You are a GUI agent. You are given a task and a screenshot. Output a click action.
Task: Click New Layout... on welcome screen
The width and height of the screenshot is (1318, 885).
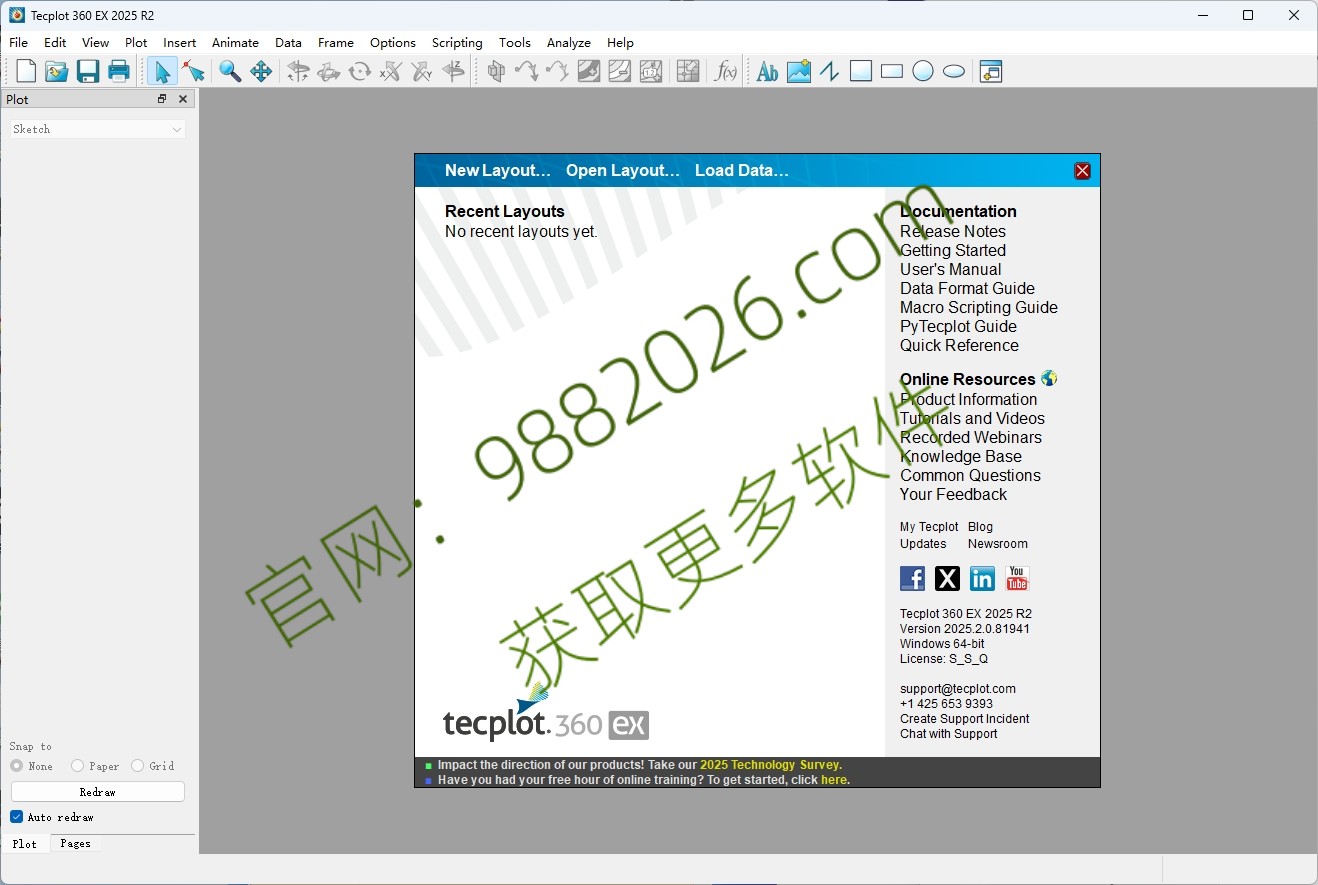498,170
